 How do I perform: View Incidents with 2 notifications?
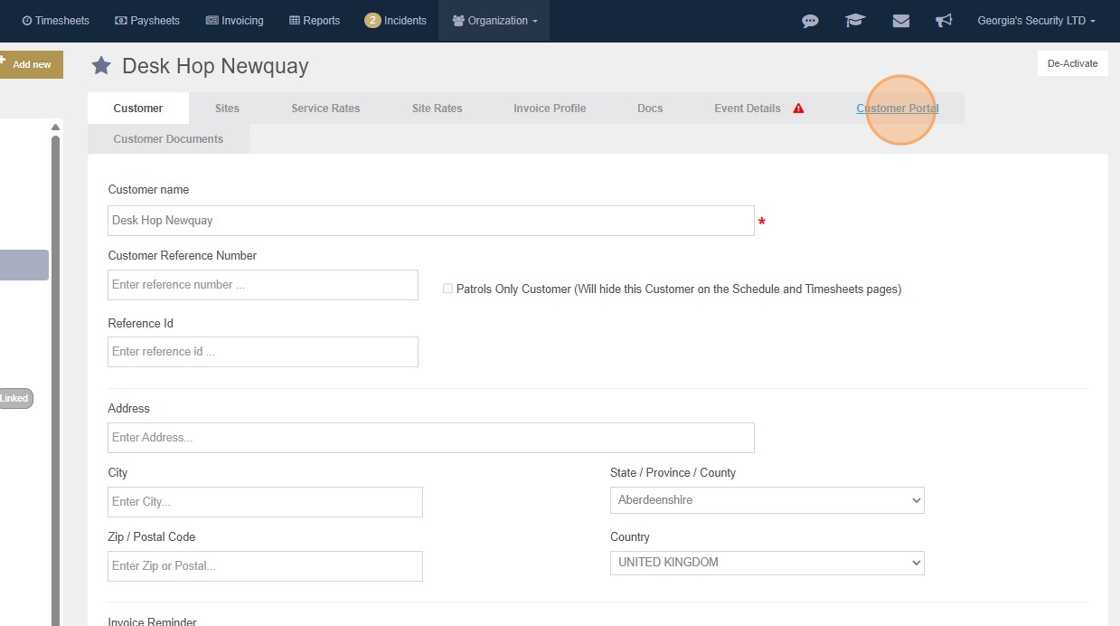[395, 21]
